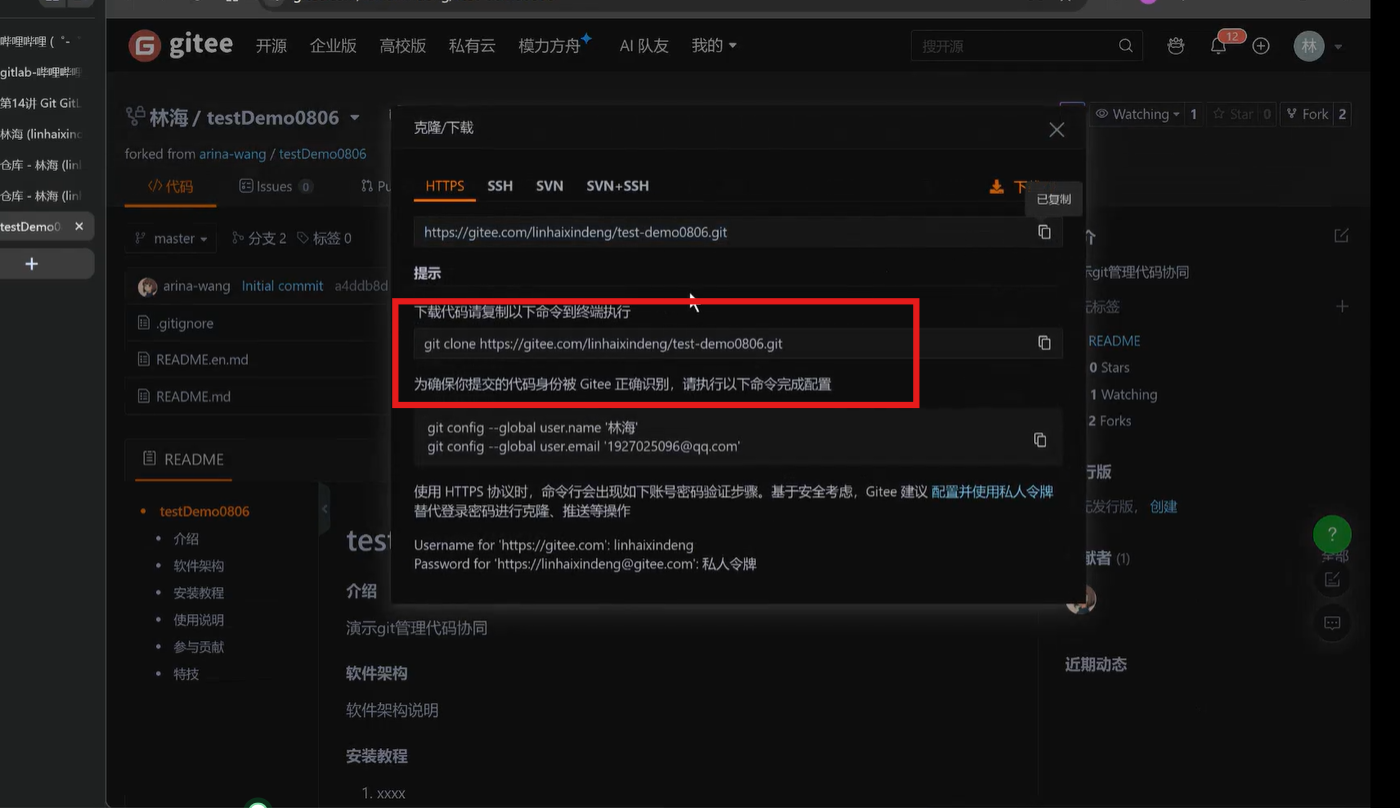Open the README.md file

click(x=193, y=396)
